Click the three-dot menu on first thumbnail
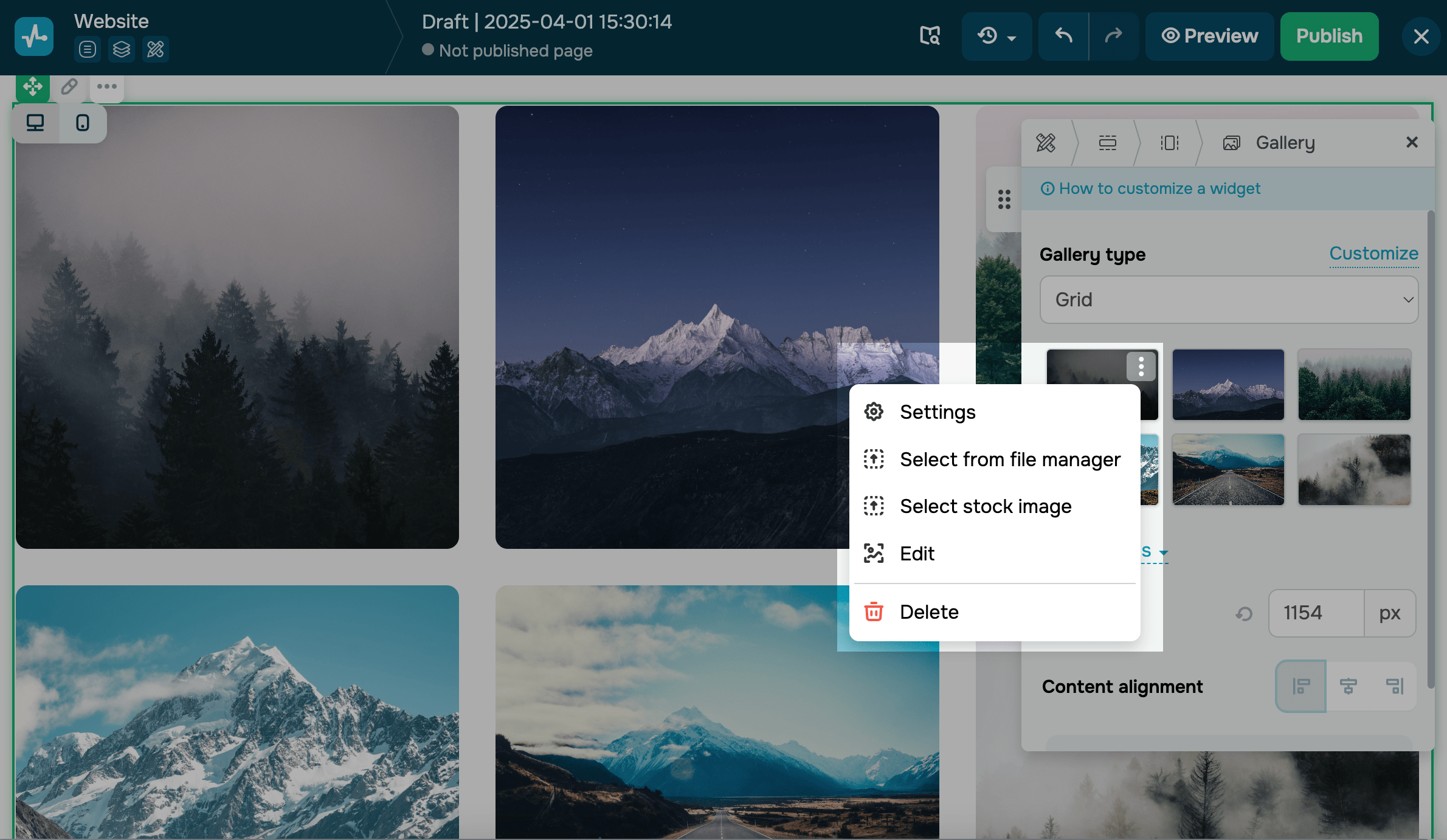The width and height of the screenshot is (1447, 840). pos(1141,367)
